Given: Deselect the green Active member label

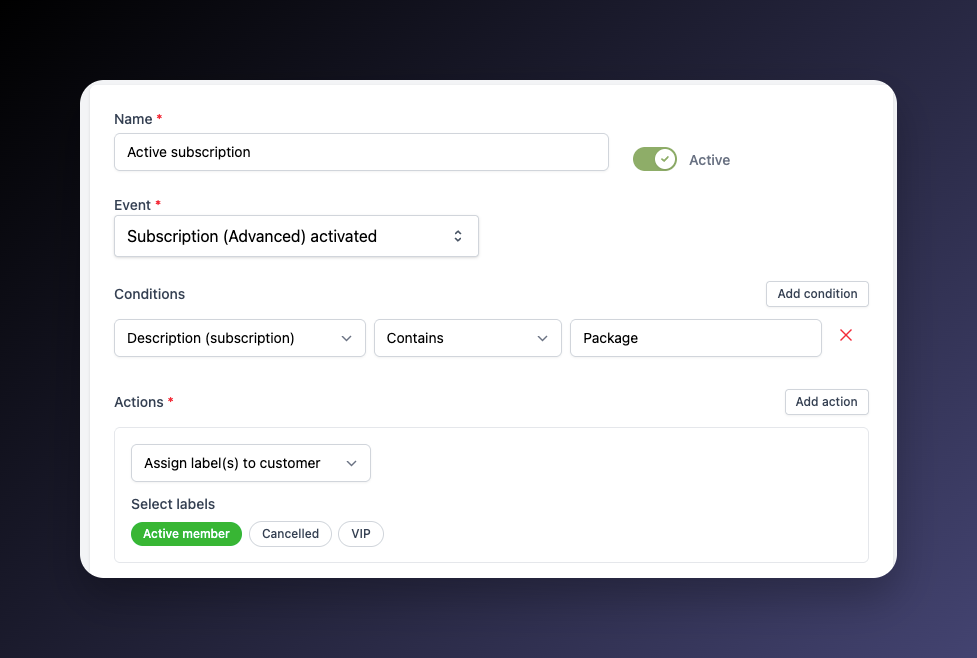Looking at the screenshot, I should [186, 534].
